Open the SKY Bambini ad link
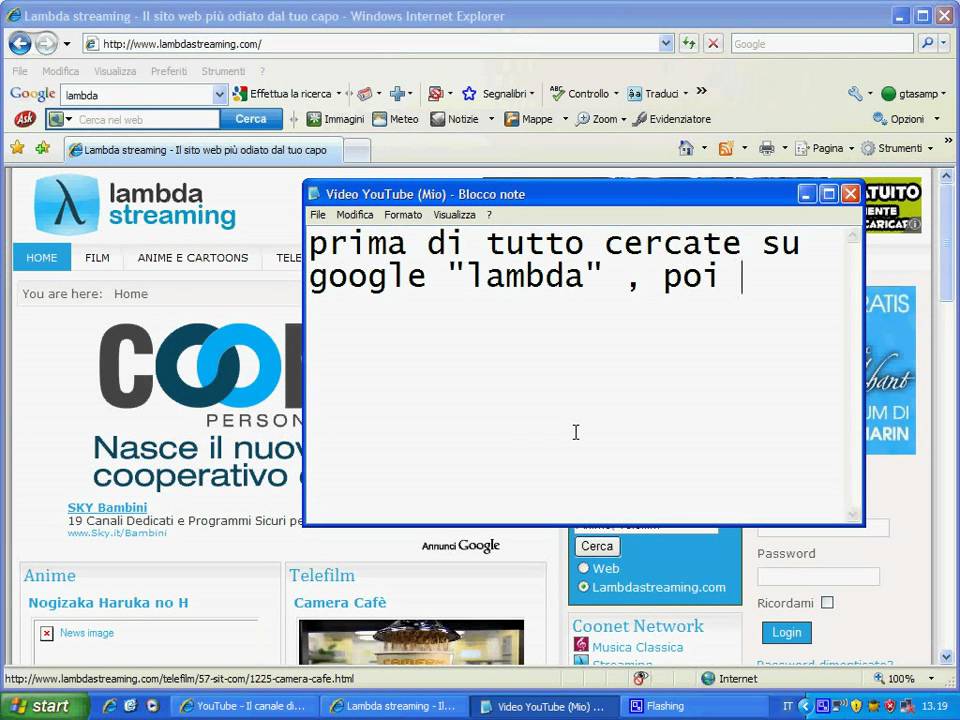 coord(107,507)
